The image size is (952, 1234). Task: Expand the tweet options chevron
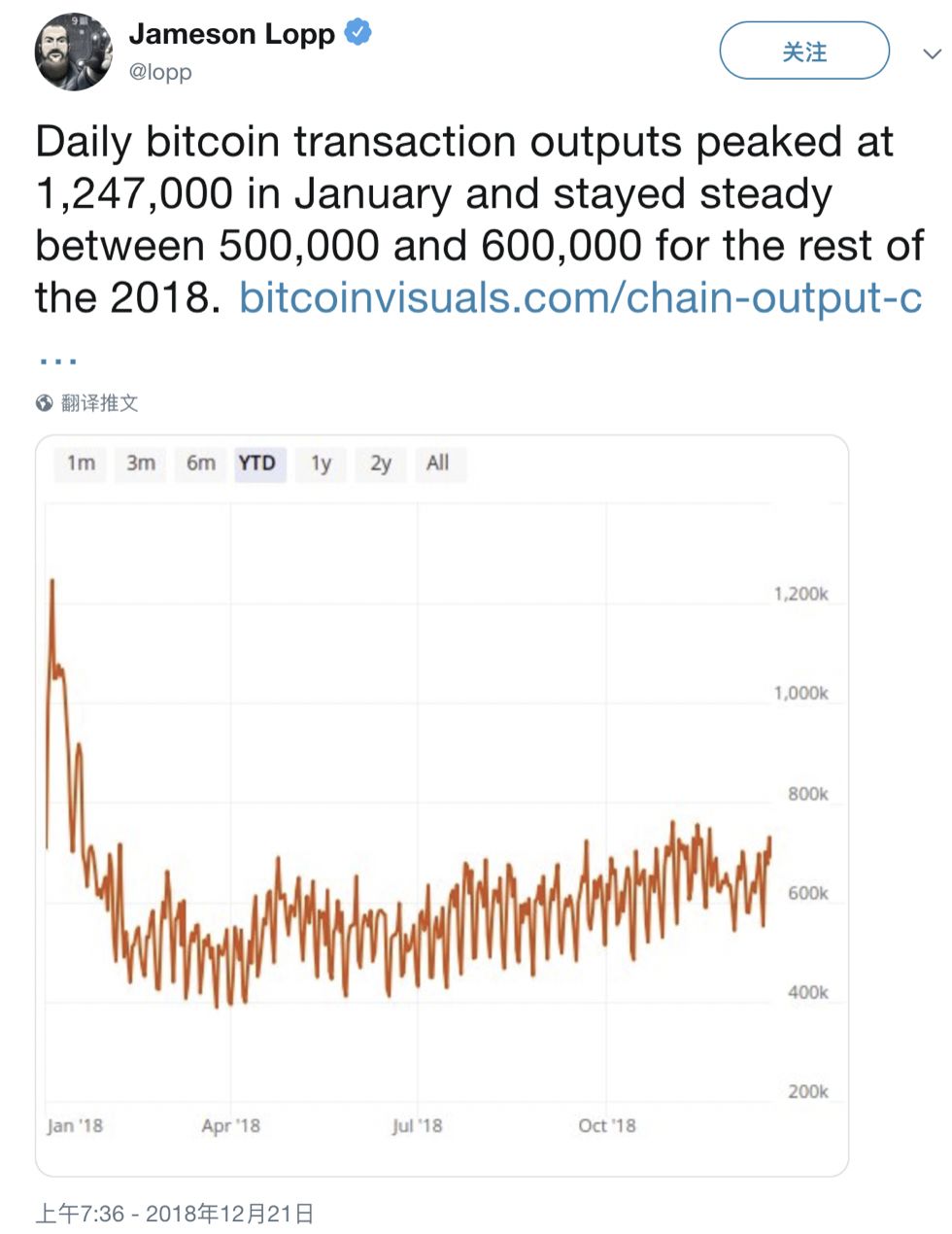931,53
